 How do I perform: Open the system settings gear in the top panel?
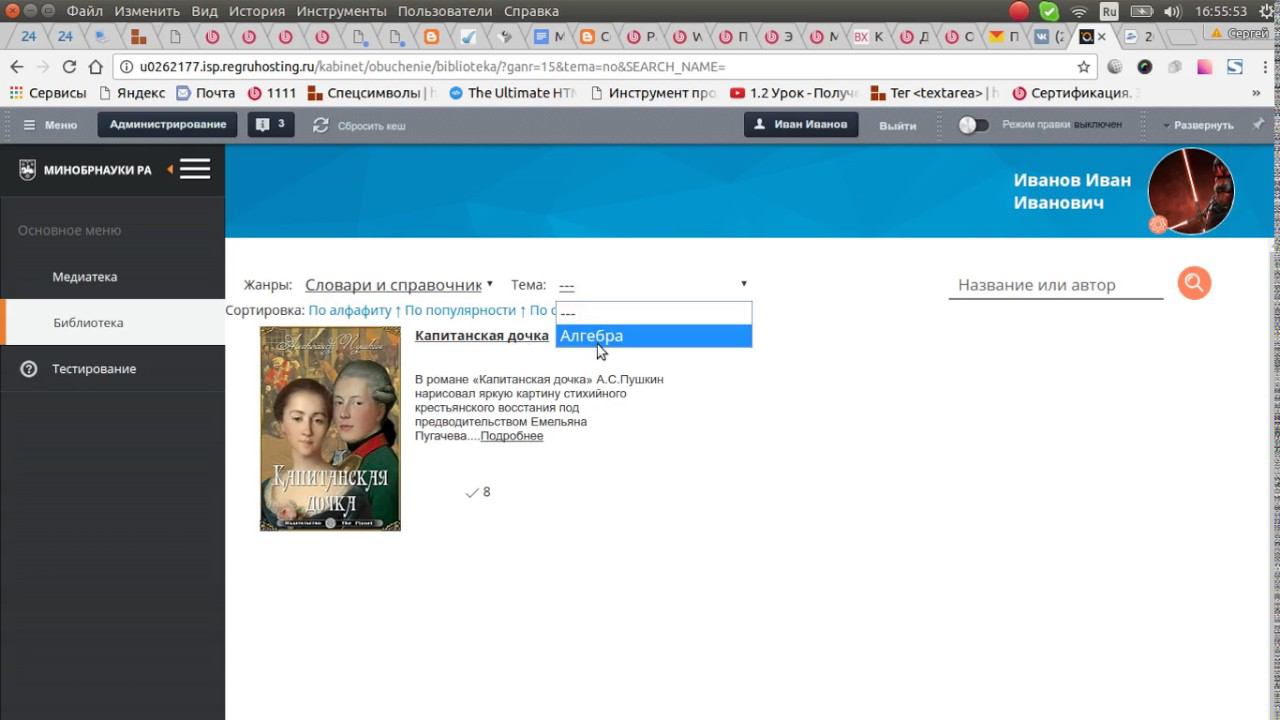point(1265,12)
